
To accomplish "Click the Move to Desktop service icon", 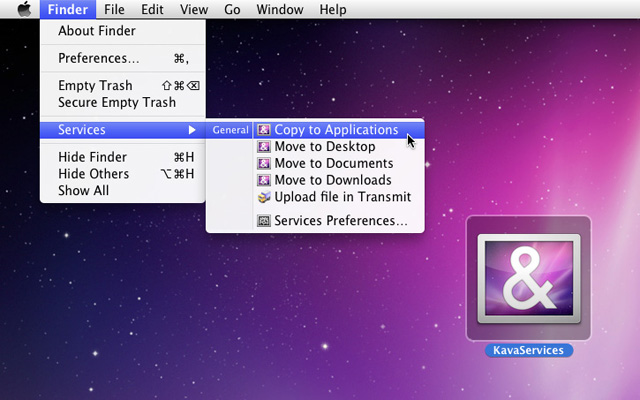I will point(264,147).
